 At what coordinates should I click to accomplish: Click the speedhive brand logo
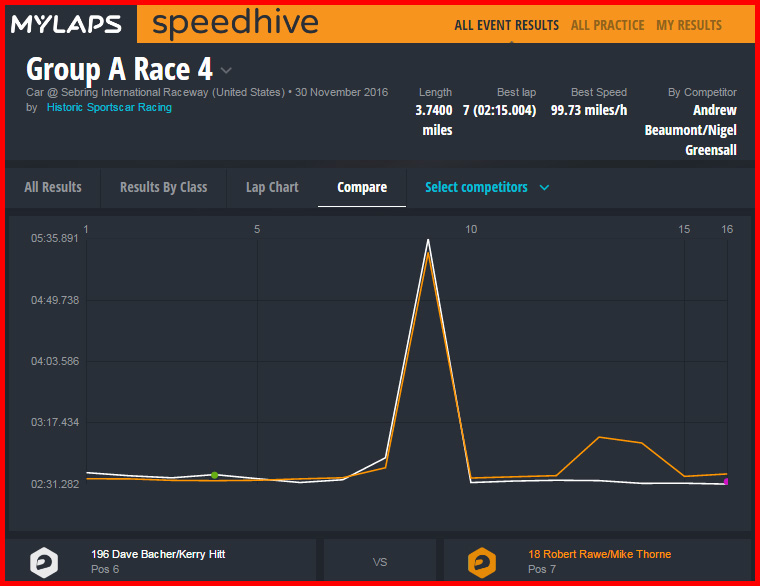point(235,23)
